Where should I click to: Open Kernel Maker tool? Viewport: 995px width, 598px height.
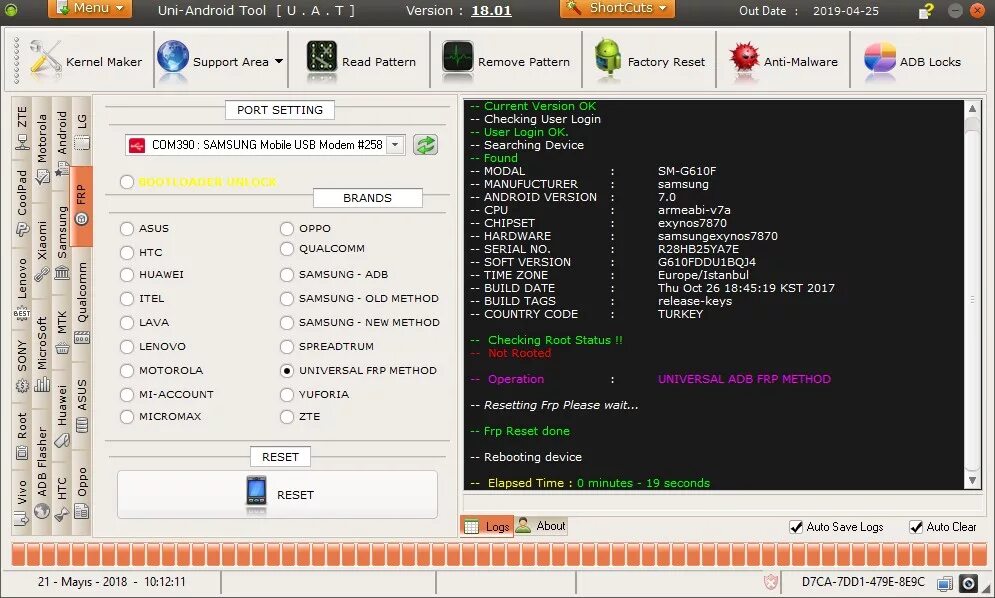coord(88,62)
